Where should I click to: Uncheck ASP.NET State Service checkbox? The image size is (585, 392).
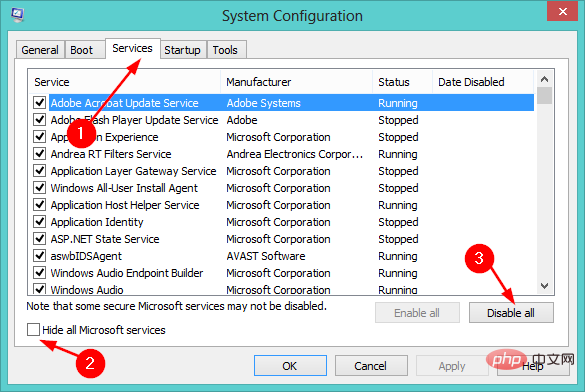pyautogui.click(x=40, y=239)
